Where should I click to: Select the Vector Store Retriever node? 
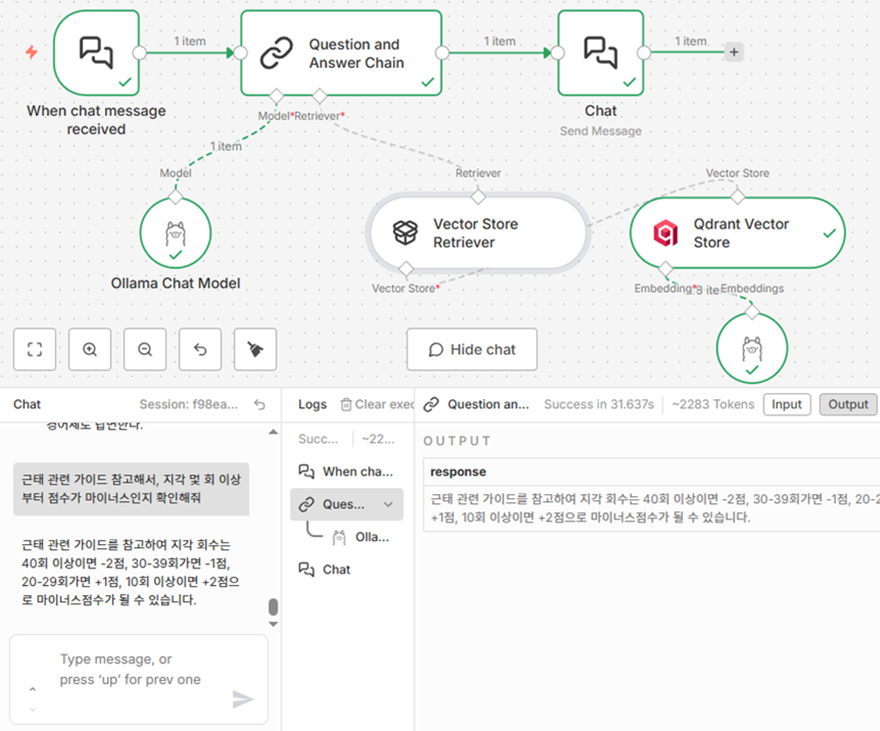(477, 233)
